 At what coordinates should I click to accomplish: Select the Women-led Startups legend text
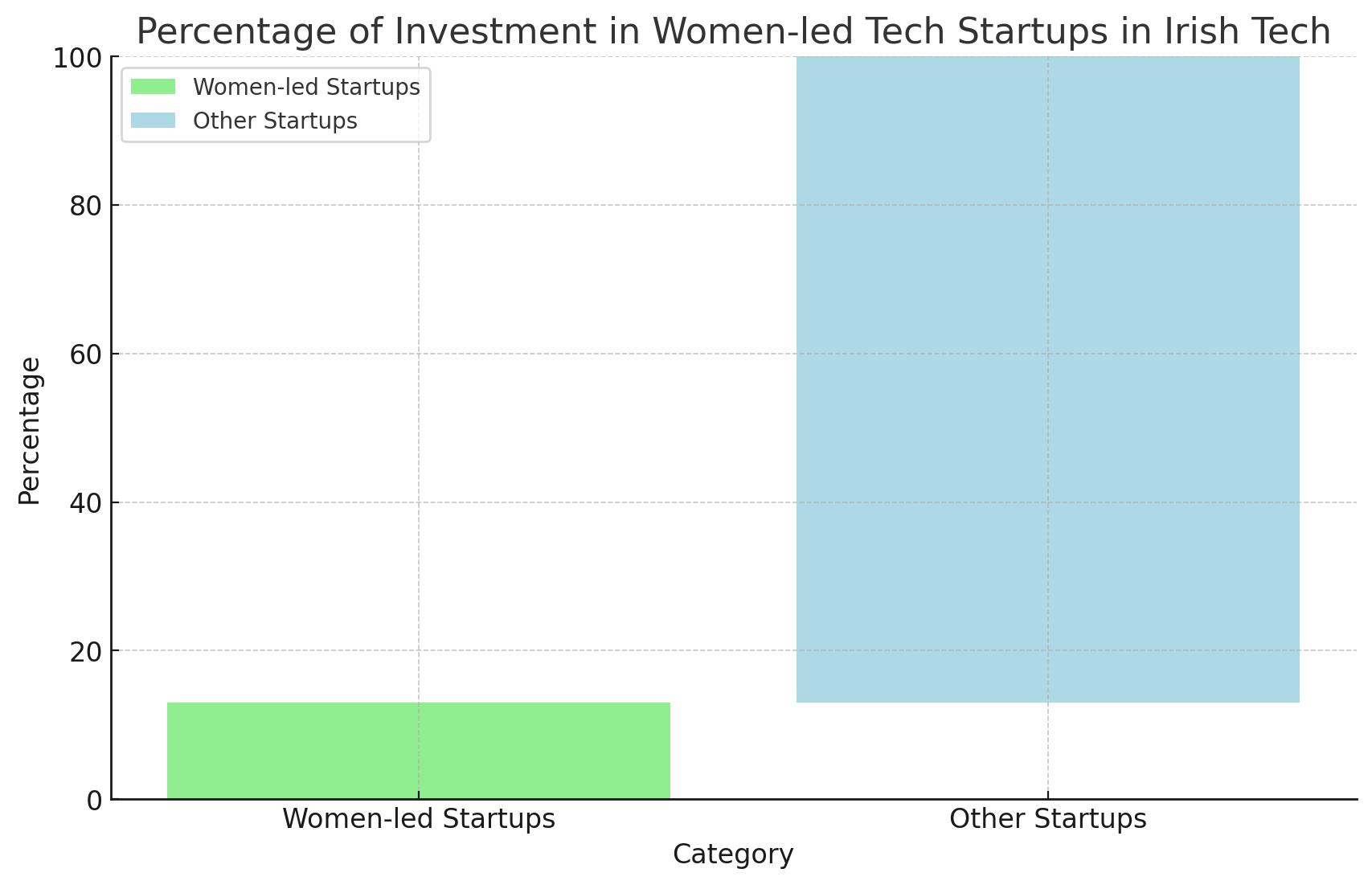[306, 87]
